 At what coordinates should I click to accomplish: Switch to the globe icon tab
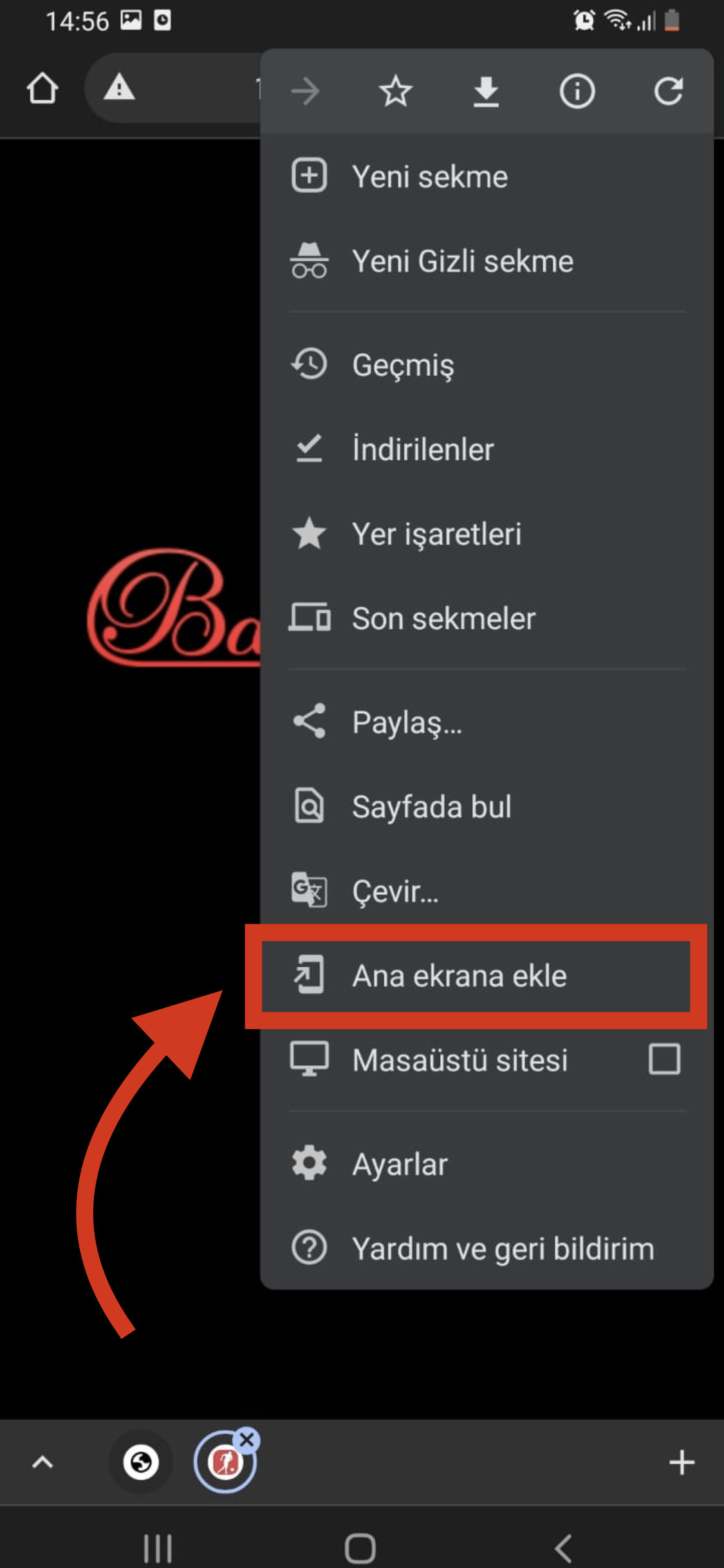[x=141, y=1462]
